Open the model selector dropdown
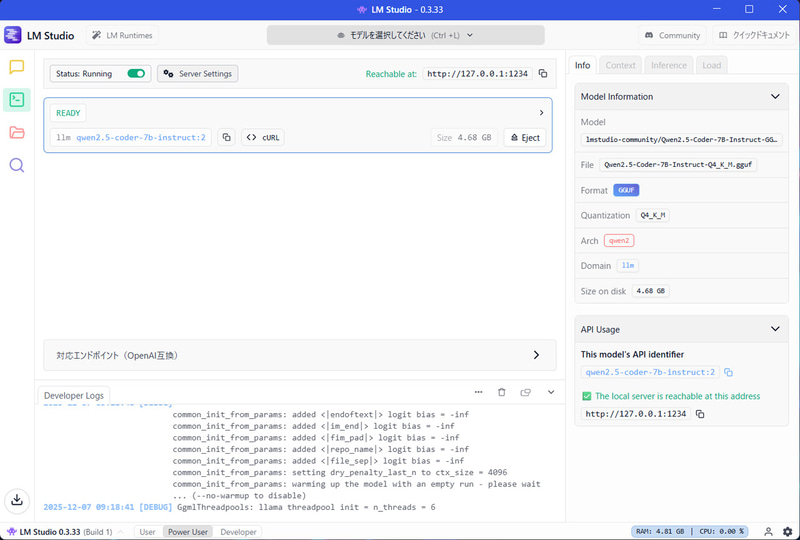800x540 pixels. 406,35
